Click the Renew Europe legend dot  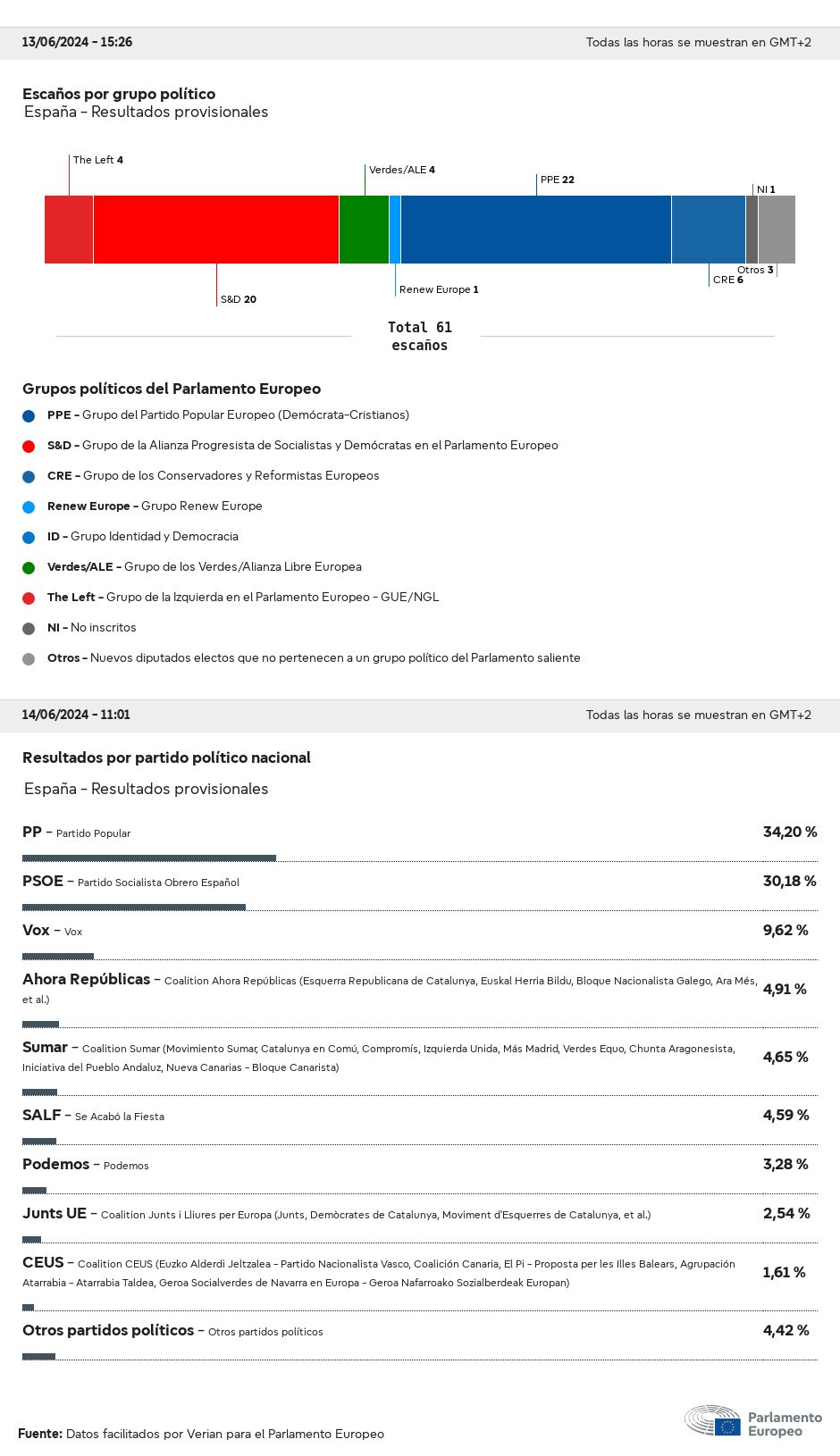[29, 506]
